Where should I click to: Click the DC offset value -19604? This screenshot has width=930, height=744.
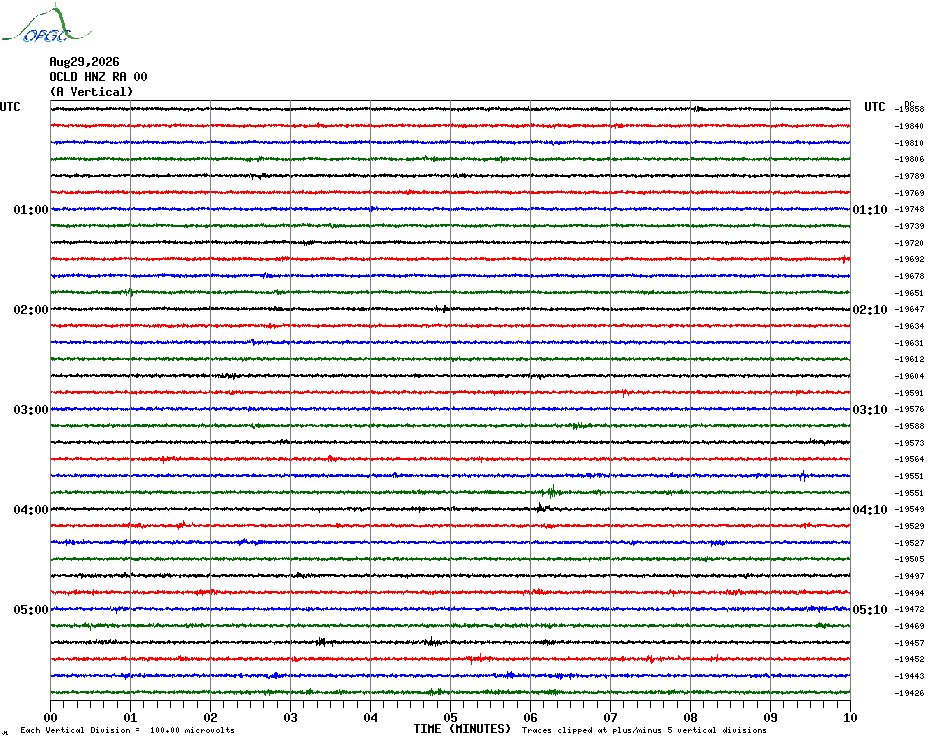[909, 376]
